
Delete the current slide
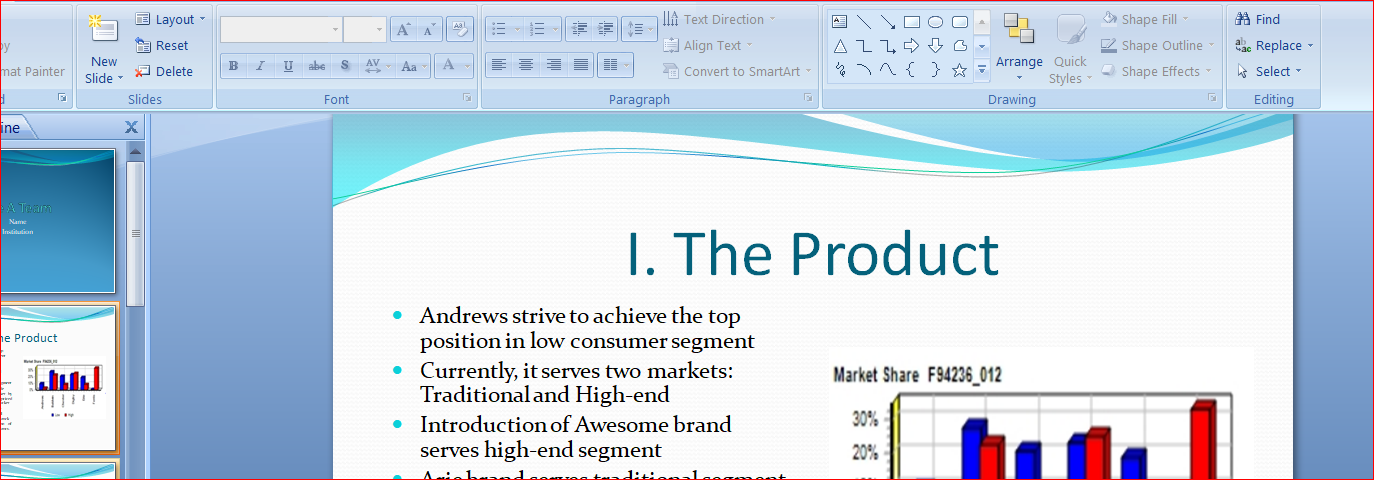(164, 71)
